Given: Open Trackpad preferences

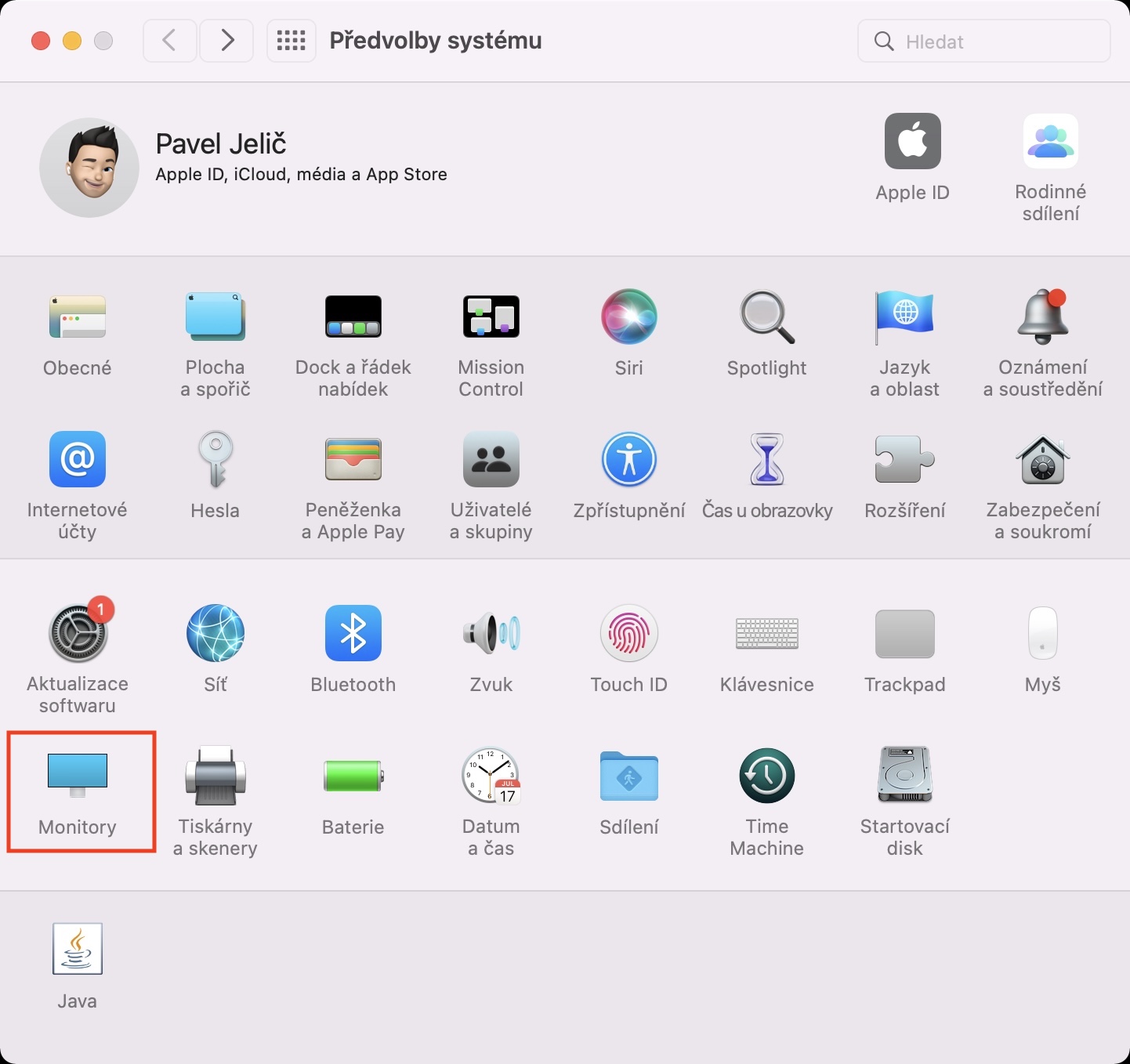Looking at the screenshot, I should pos(905,633).
